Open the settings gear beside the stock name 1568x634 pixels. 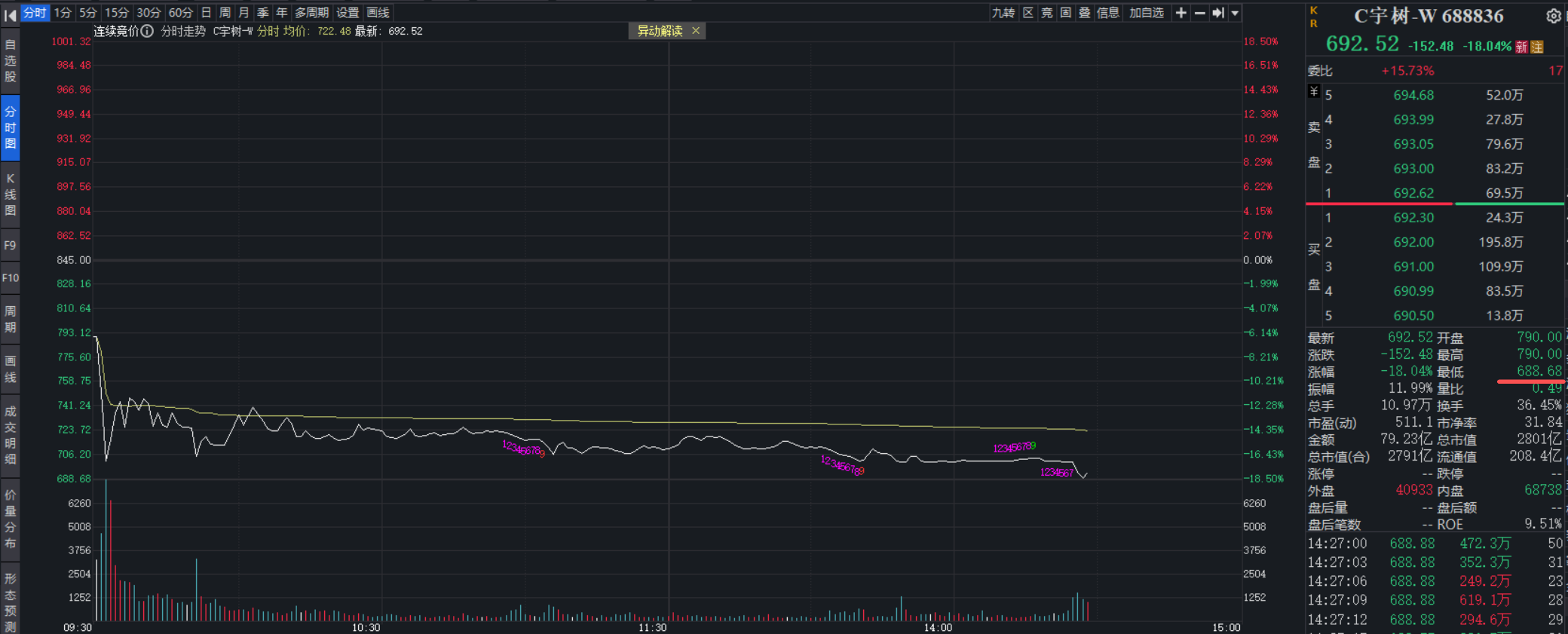pos(1554,16)
